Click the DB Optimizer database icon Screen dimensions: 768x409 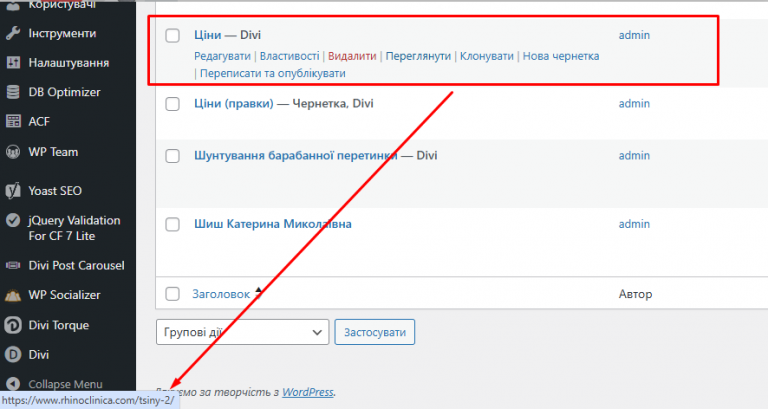pyautogui.click(x=13, y=92)
